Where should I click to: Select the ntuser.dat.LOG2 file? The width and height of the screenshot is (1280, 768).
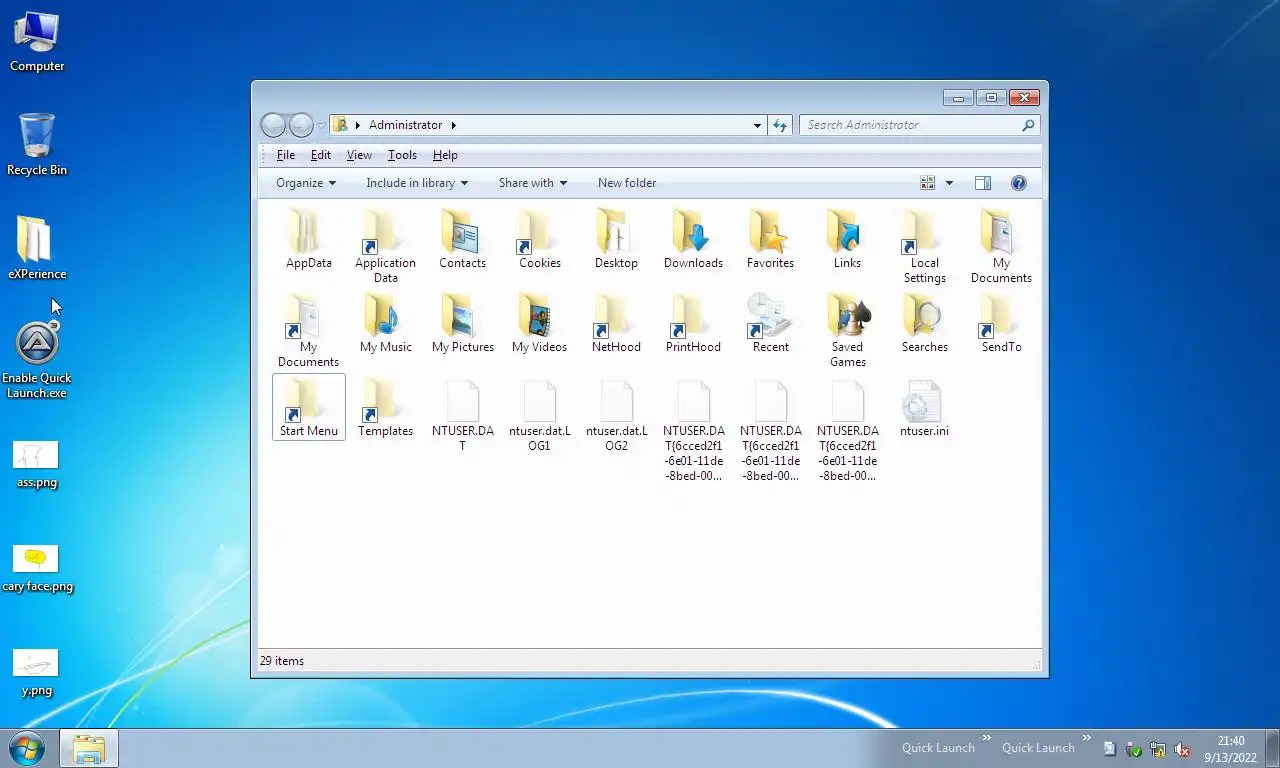click(x=616, y=416)
